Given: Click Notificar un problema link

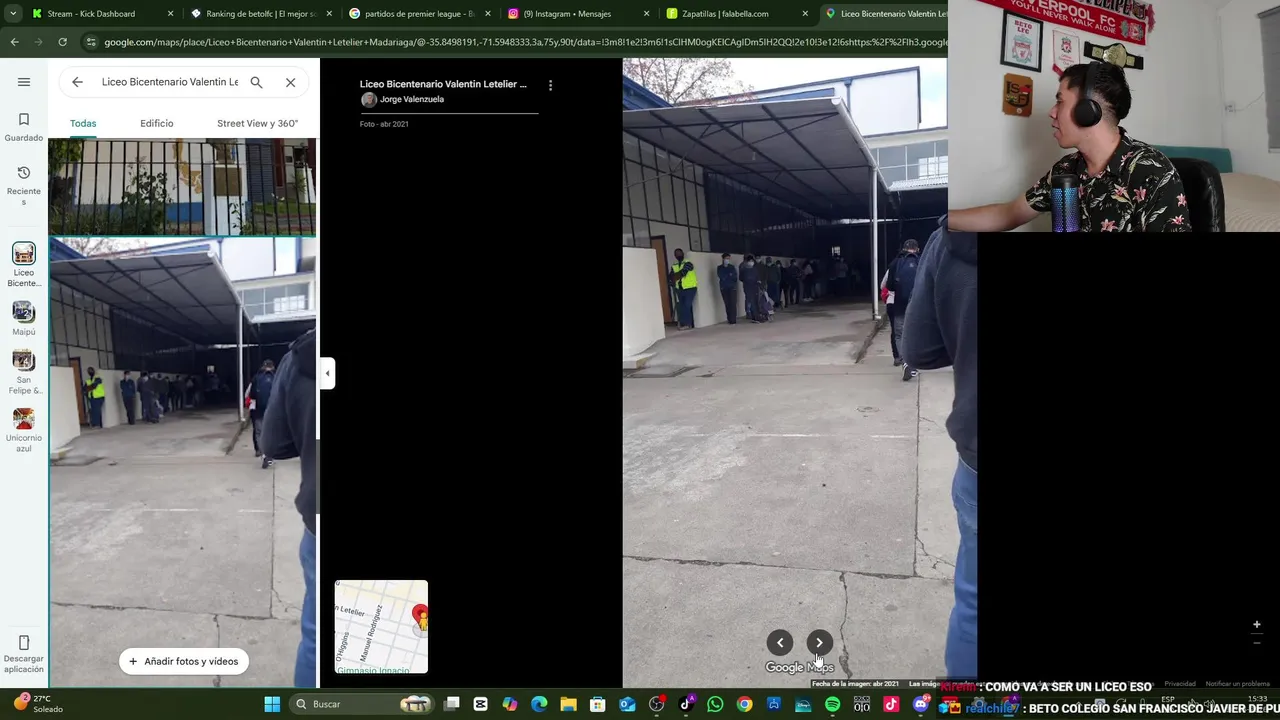Looking at the screenshot, I should coord(1237,684).
